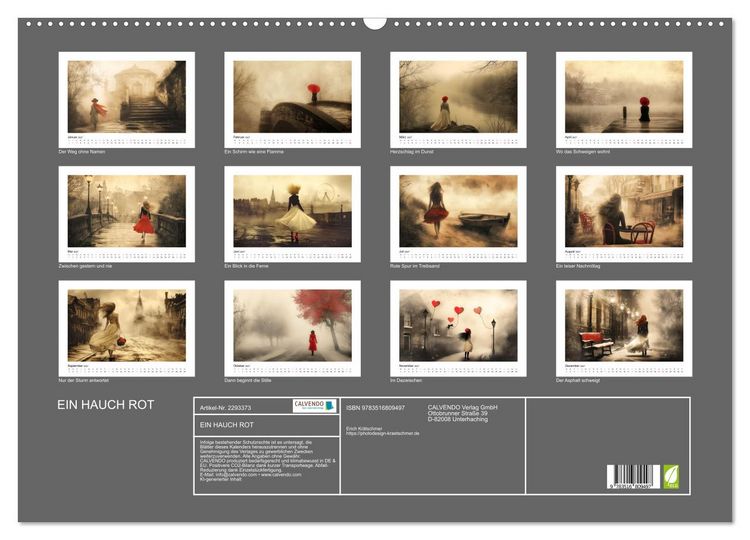Click the green leaf eco icon
The width and height of the screenshot is (750, 540).
click(671, 477)
